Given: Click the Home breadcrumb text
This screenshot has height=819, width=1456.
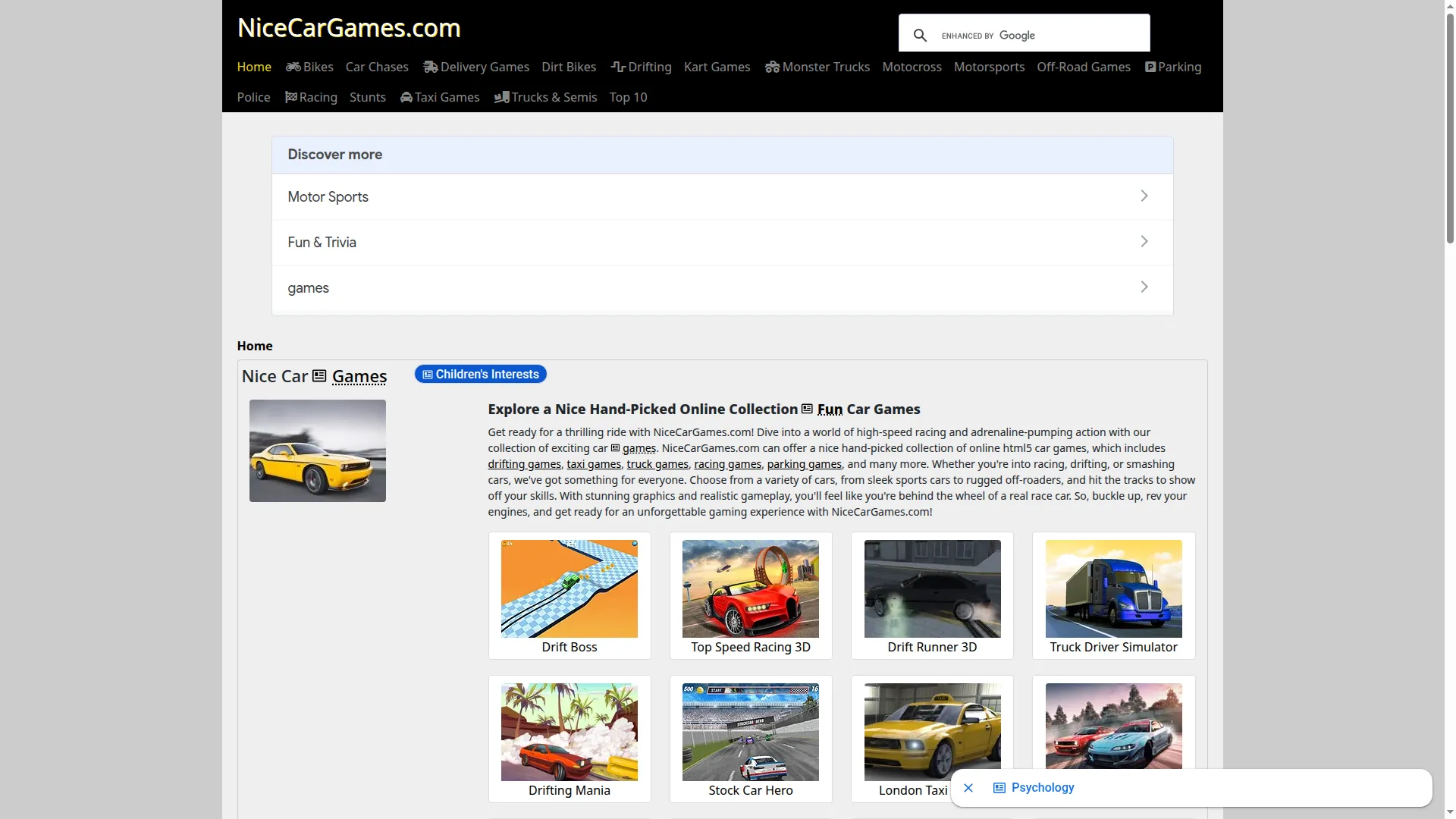Looking at the screenshot, I should [x=255, y=346].
